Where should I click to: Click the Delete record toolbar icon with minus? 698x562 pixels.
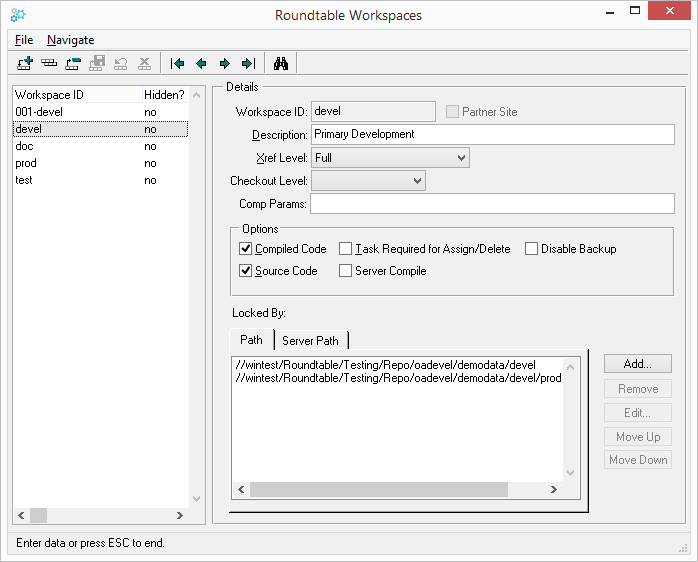click(x=73, y=64)
